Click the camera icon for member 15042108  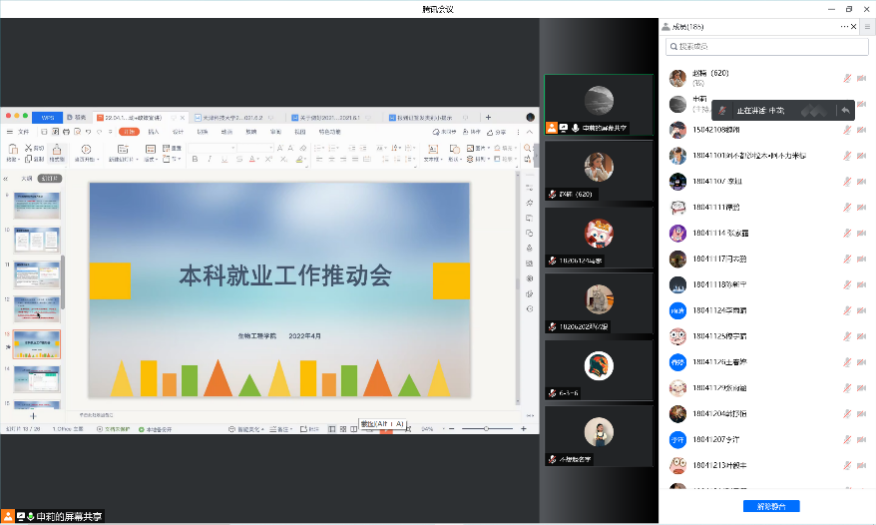point(861,129)
